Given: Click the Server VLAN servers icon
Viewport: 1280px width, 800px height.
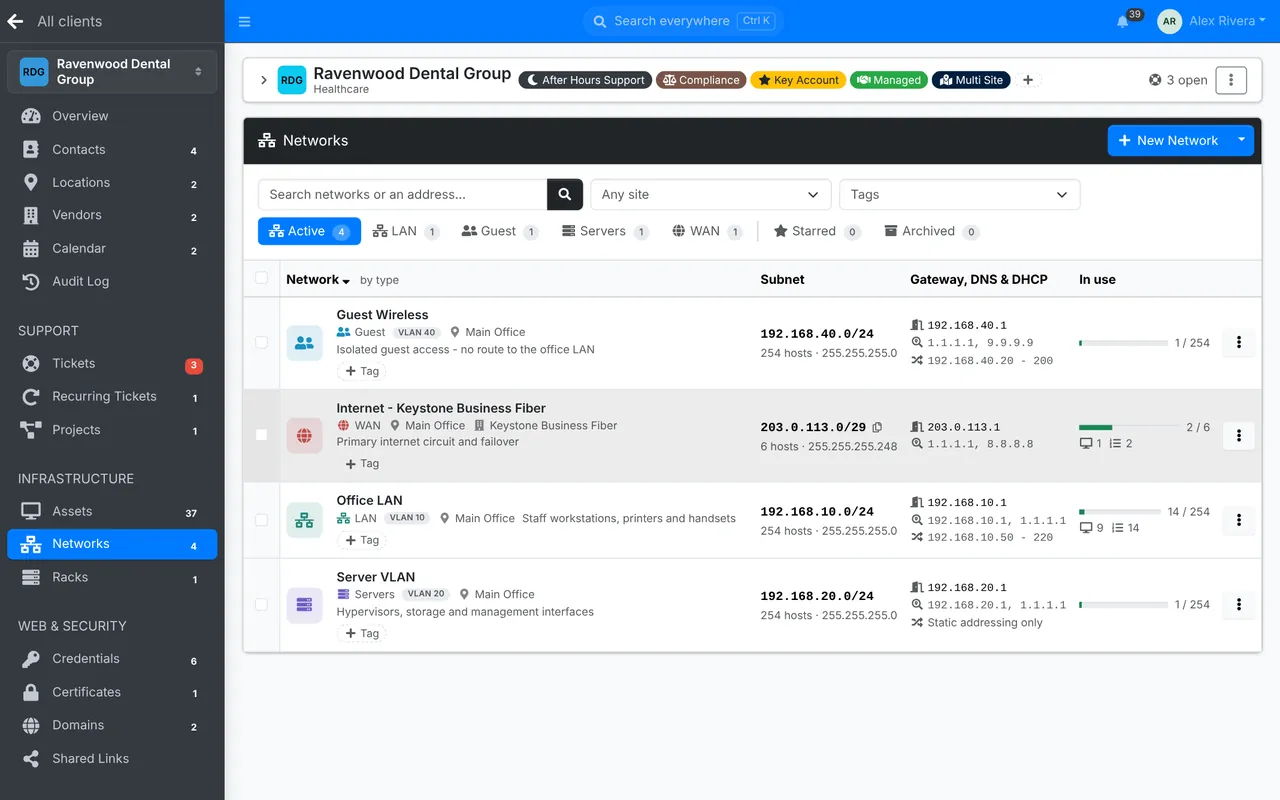Looking at the screenshot, I should click(304, 605).
